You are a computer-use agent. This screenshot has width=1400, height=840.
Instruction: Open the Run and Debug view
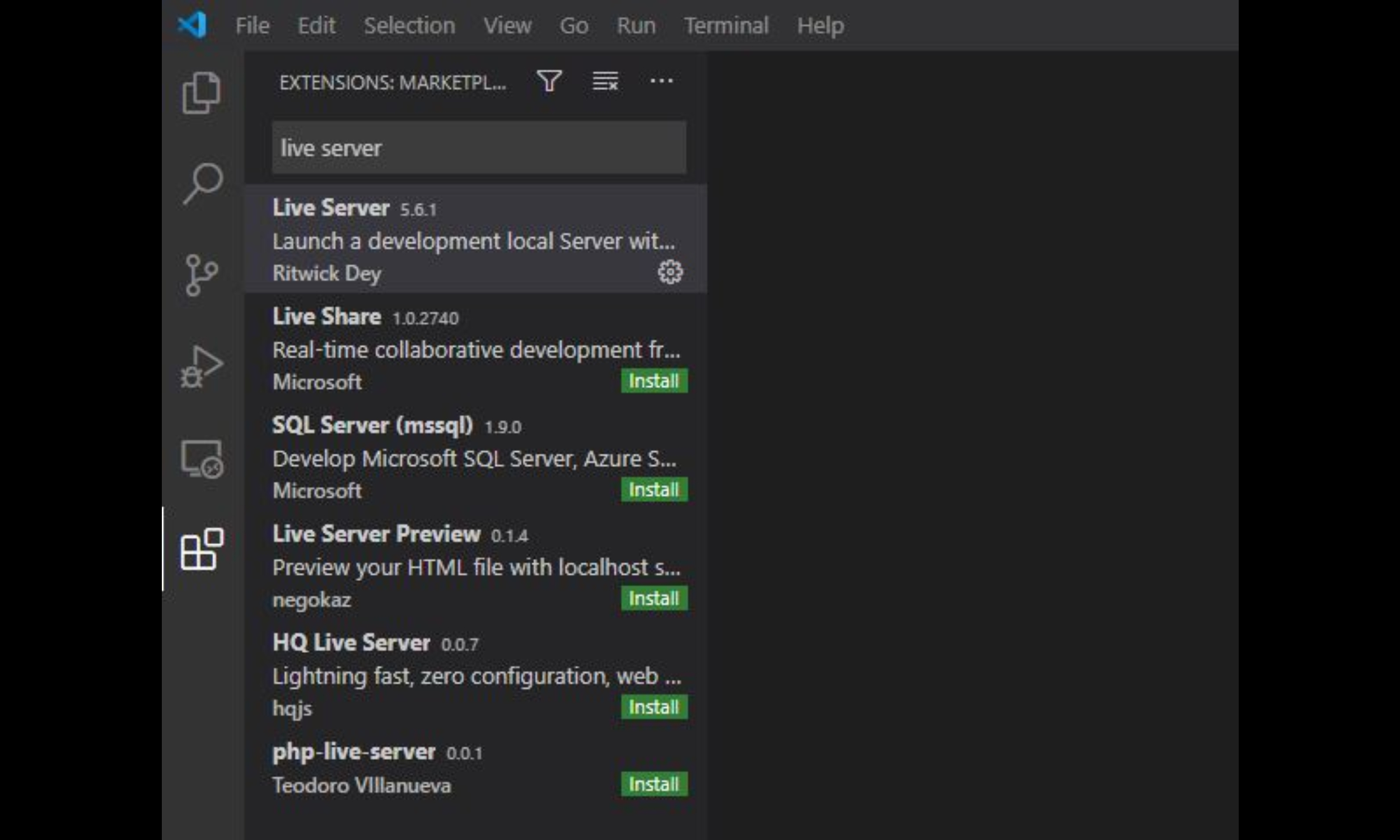[x=202, y=367]
